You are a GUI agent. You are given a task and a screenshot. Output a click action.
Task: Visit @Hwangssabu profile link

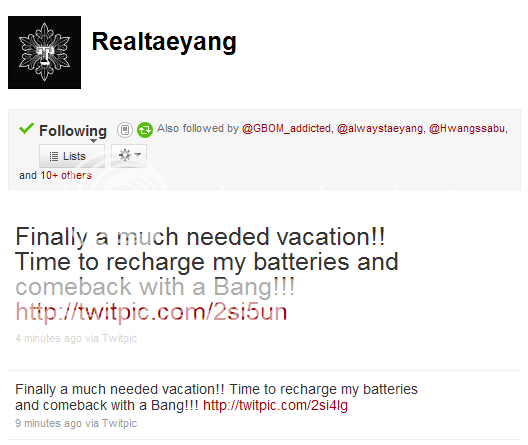click(x=467, y=129)
